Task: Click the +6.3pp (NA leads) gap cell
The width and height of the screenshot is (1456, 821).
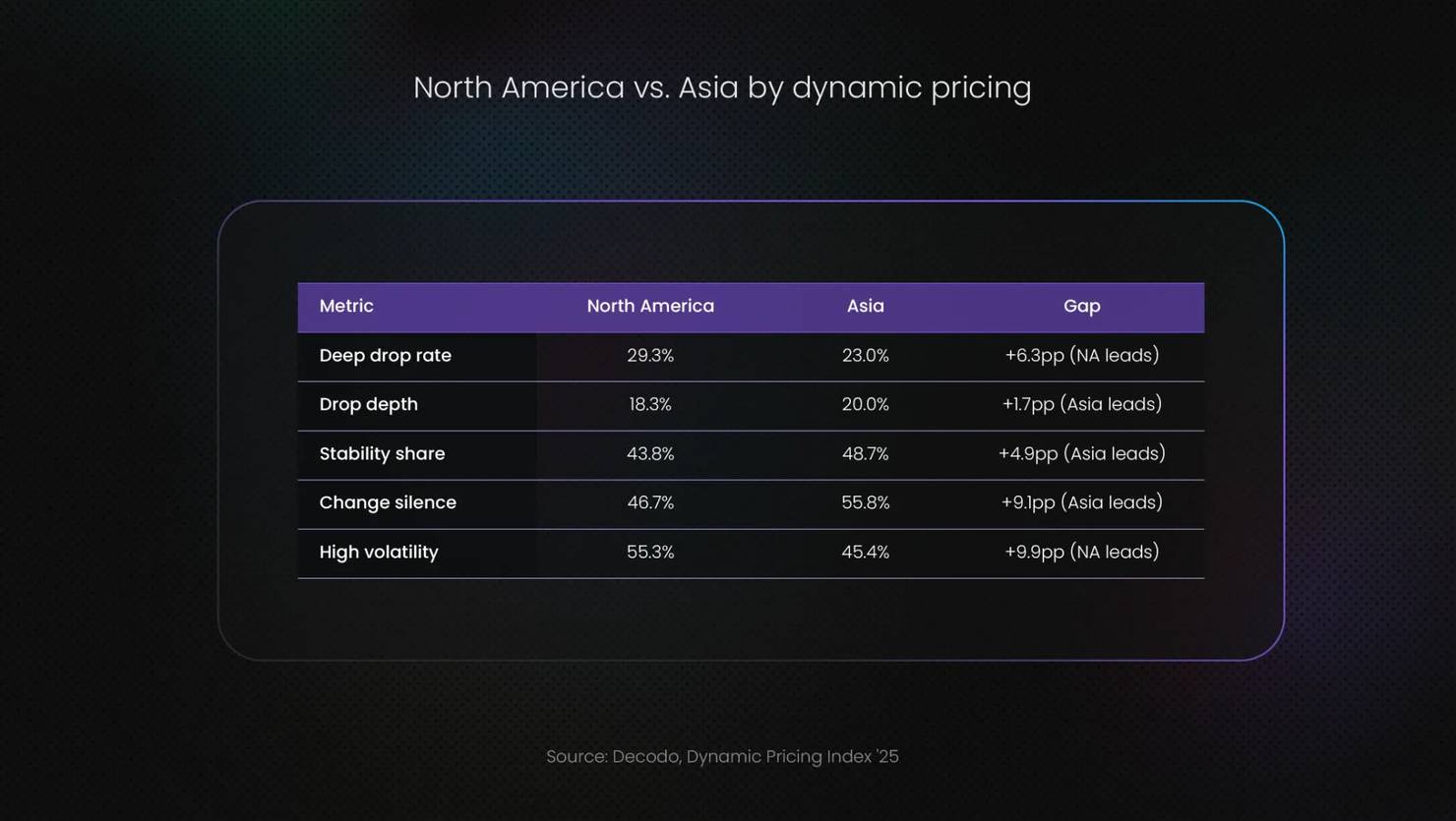Action: pyautogui.click(x=1081, y=355)
